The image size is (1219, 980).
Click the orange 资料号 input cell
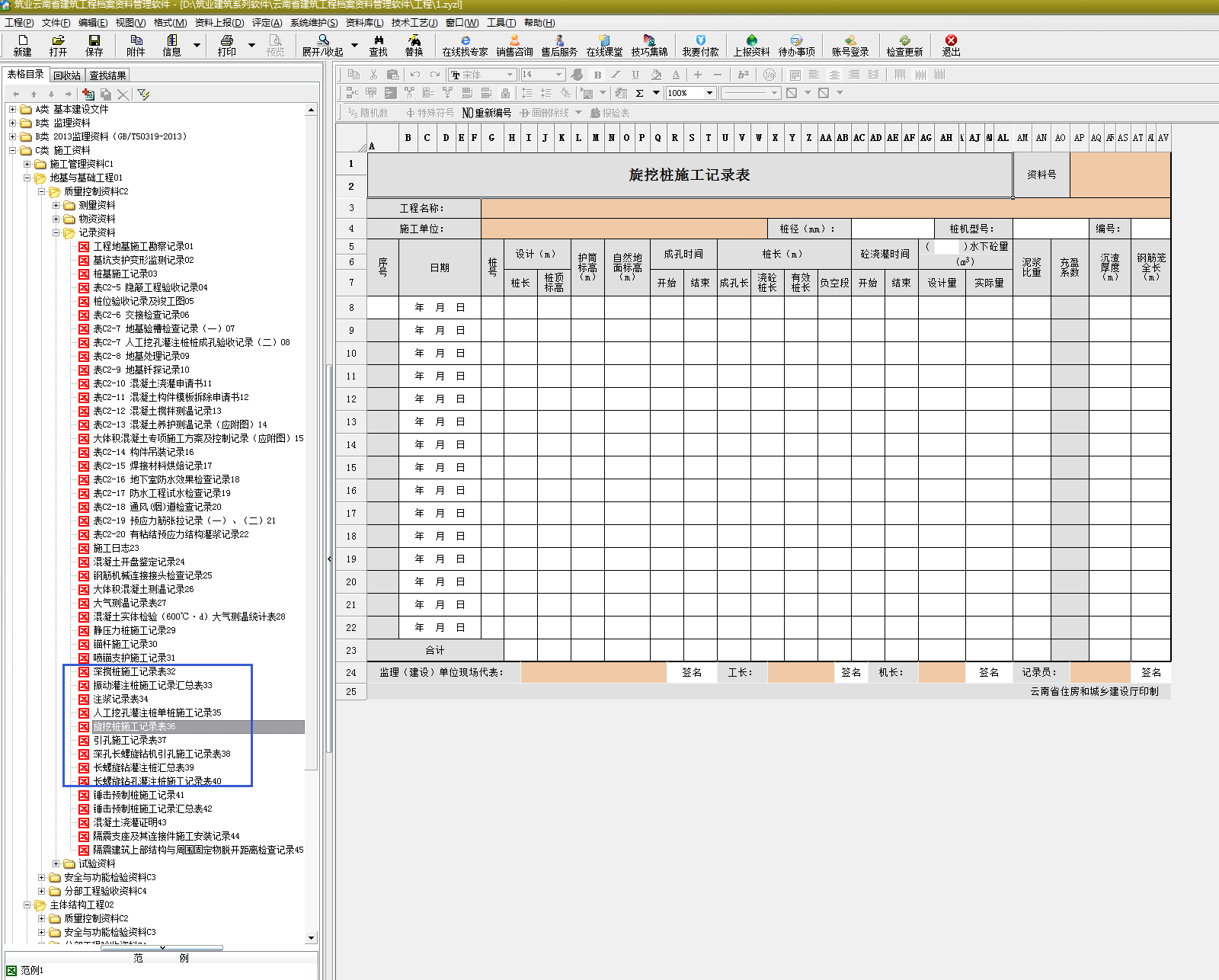coord(1120,175)
